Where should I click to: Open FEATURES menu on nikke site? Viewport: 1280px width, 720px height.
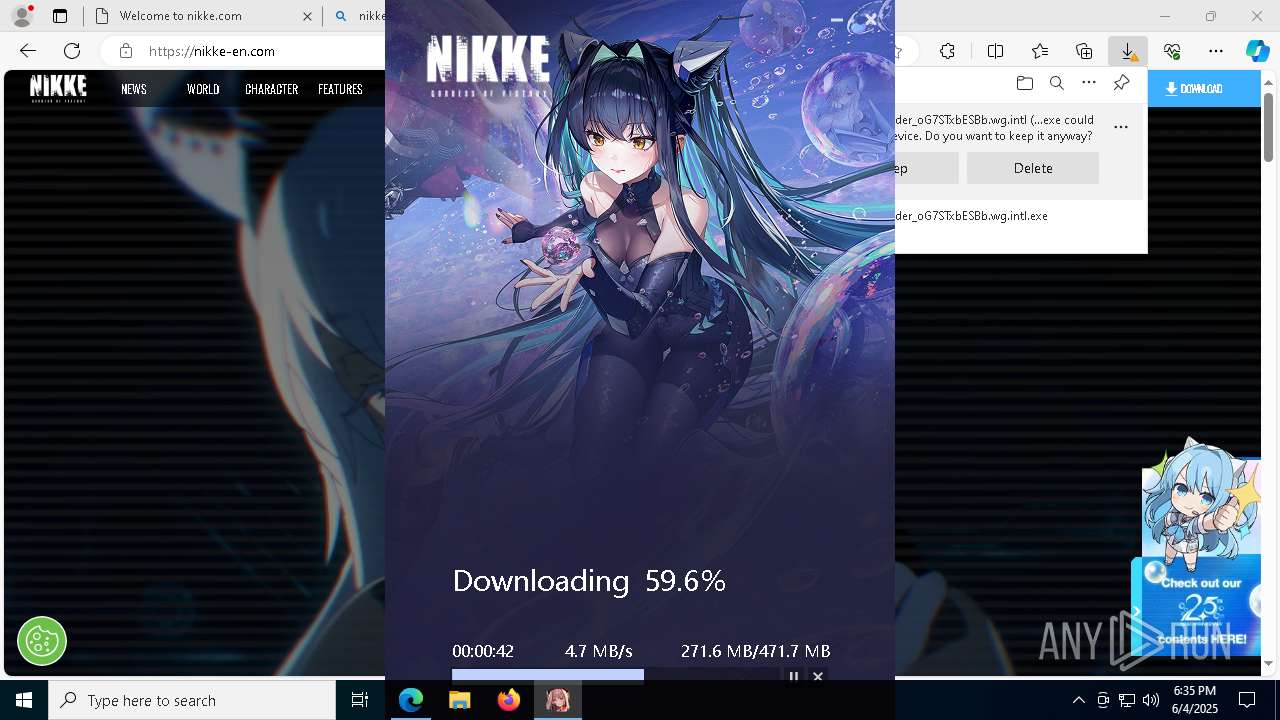(340, 89)
